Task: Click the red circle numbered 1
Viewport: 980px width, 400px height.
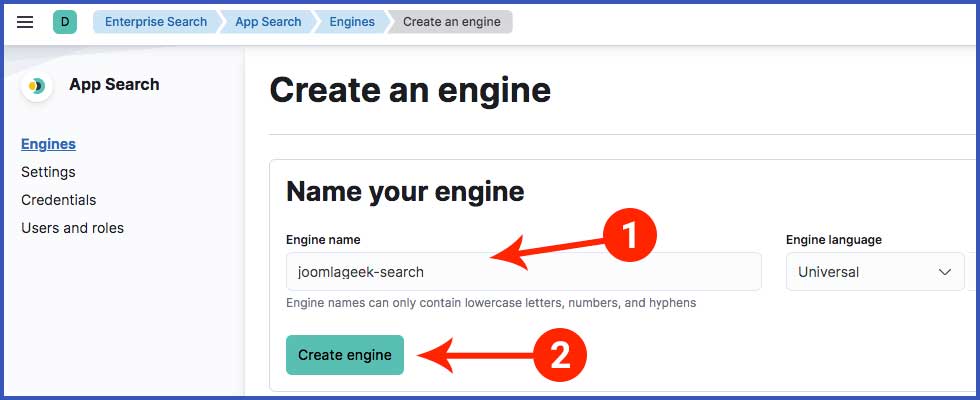Action: [629, 236]
